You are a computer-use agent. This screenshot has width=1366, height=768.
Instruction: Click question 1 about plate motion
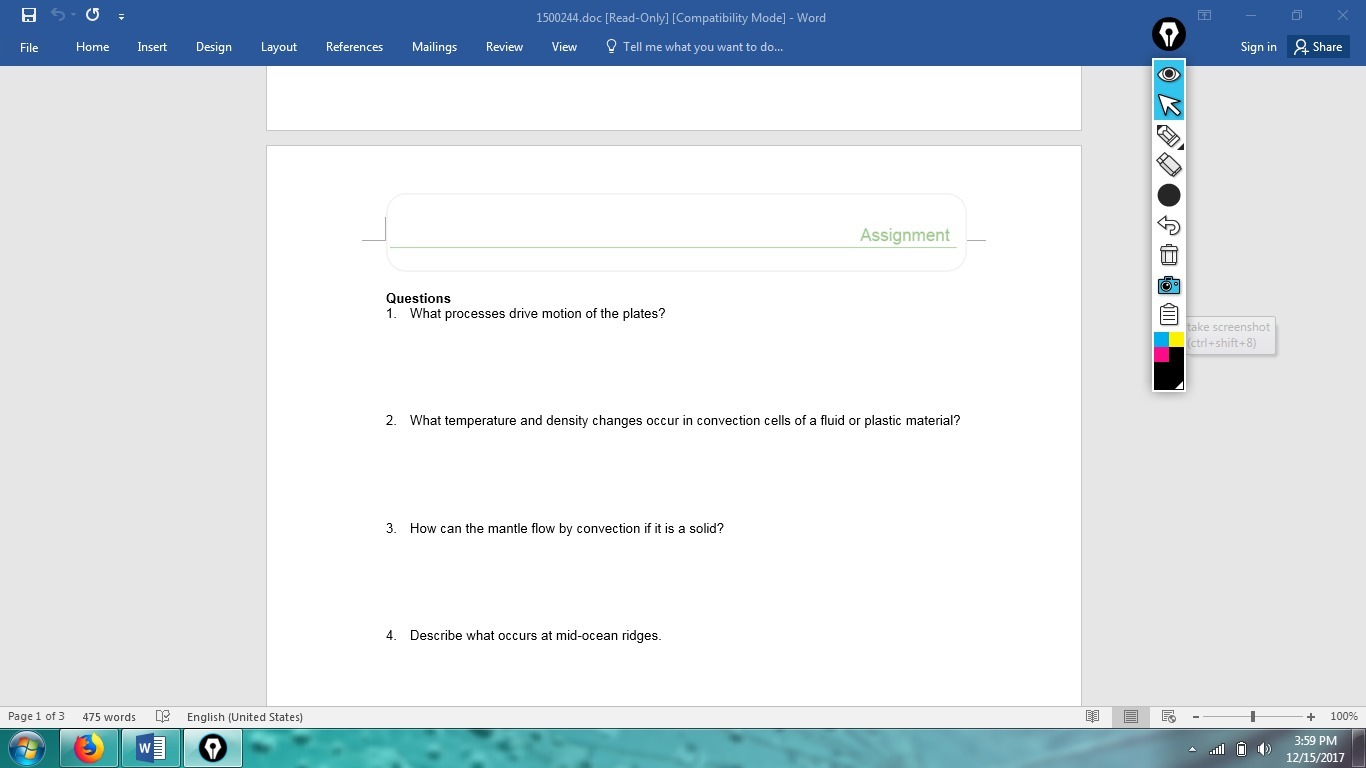point(525,313)
